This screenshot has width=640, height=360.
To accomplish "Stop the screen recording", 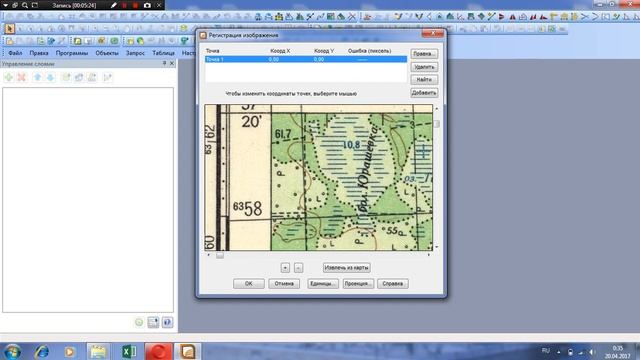I will pyautogui.click(x=135, y=5).
